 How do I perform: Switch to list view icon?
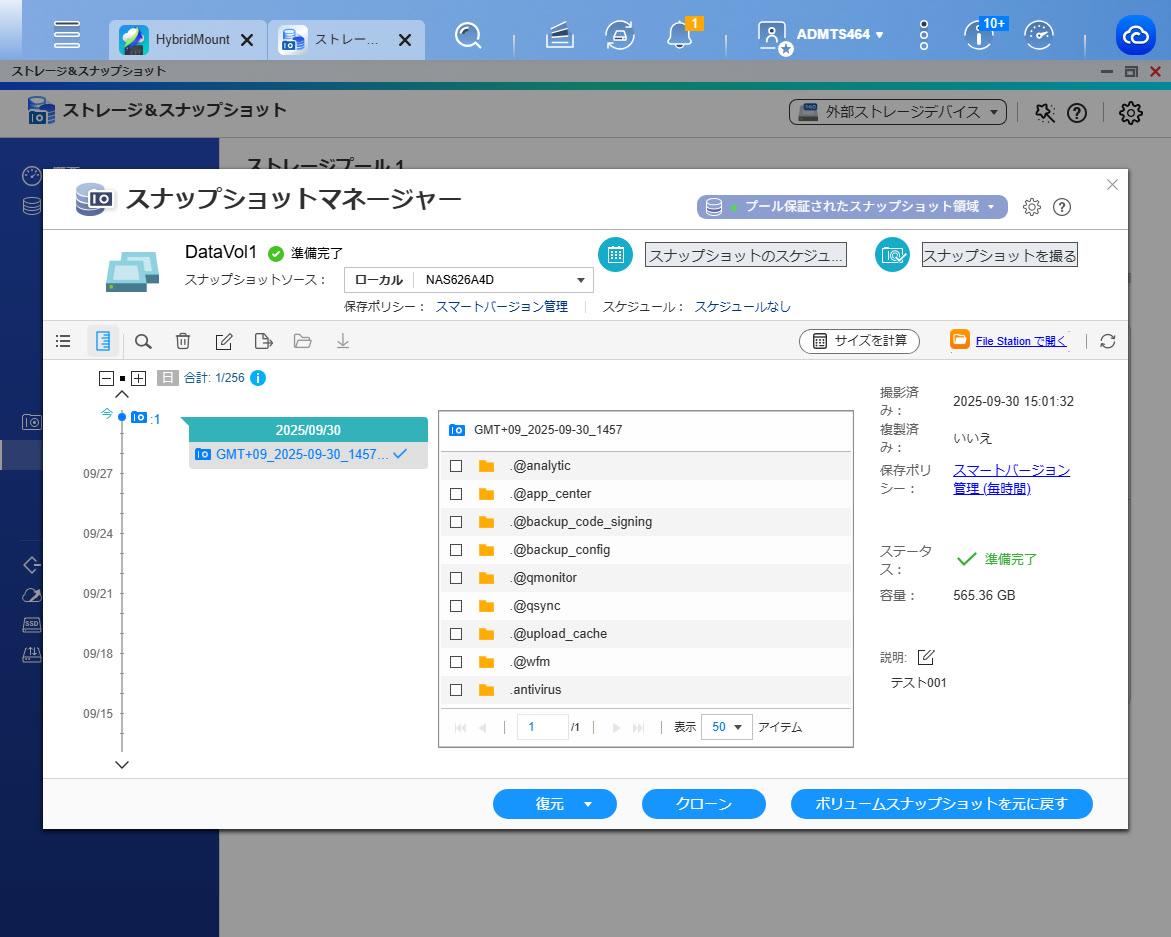click(x=63, y=342)
